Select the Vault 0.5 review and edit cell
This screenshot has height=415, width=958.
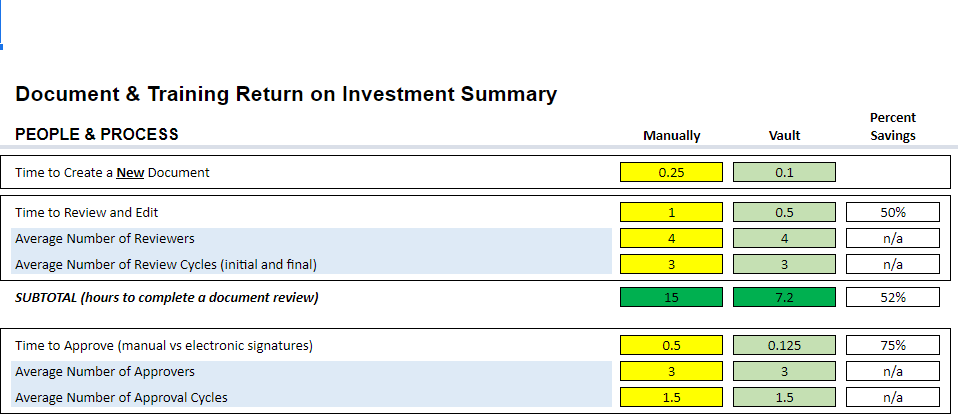(x=784, y=212)
